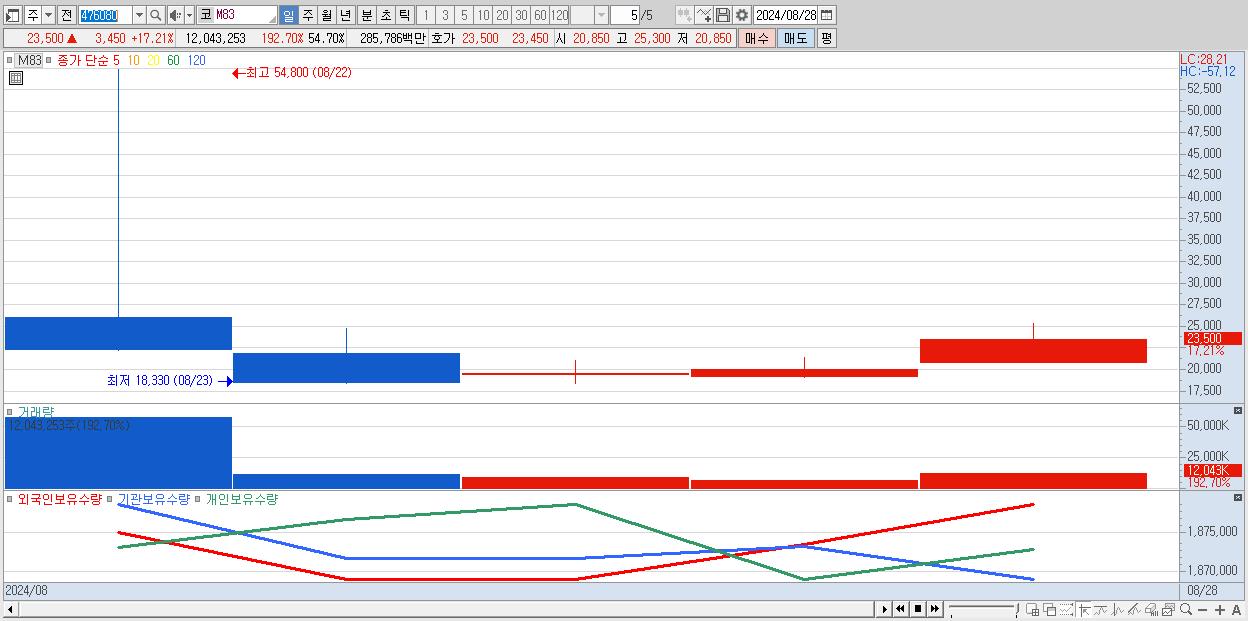
Task: Select the 3 interval button
Action: (444, 15)
